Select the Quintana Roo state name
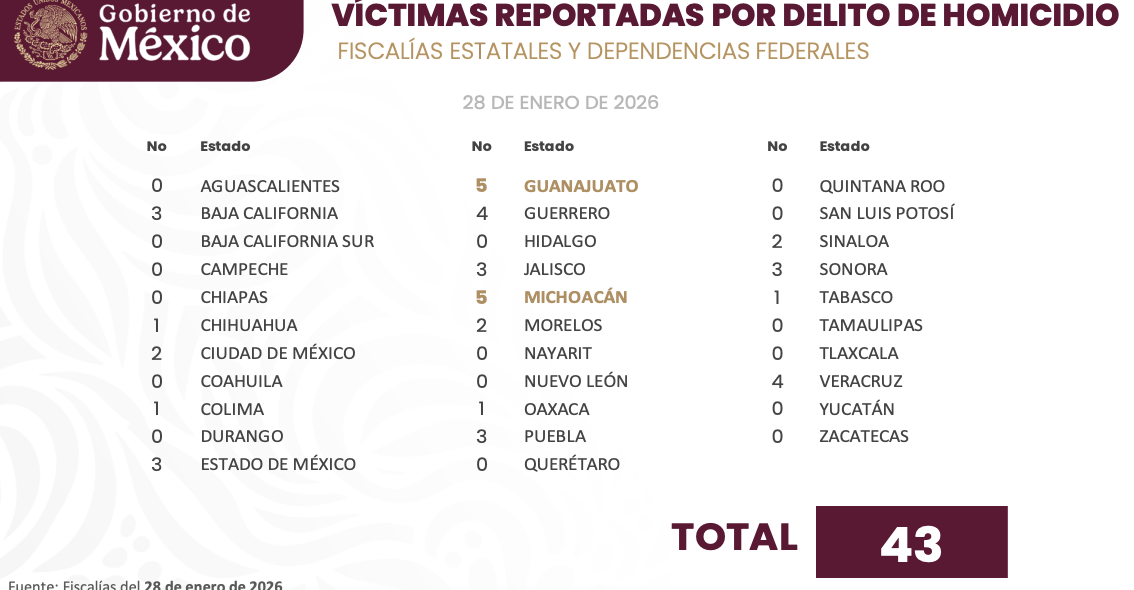1134x590 pixels. point(881,186)
